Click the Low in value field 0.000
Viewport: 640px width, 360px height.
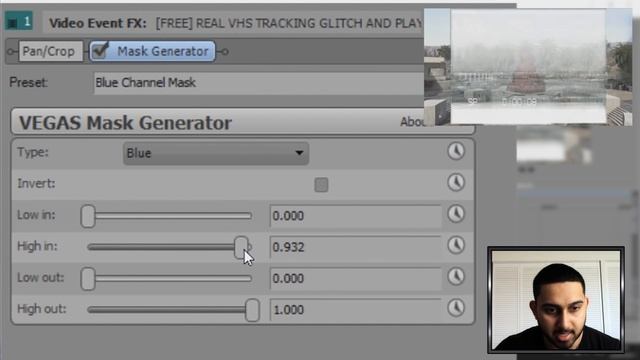[x=355, y=216]
